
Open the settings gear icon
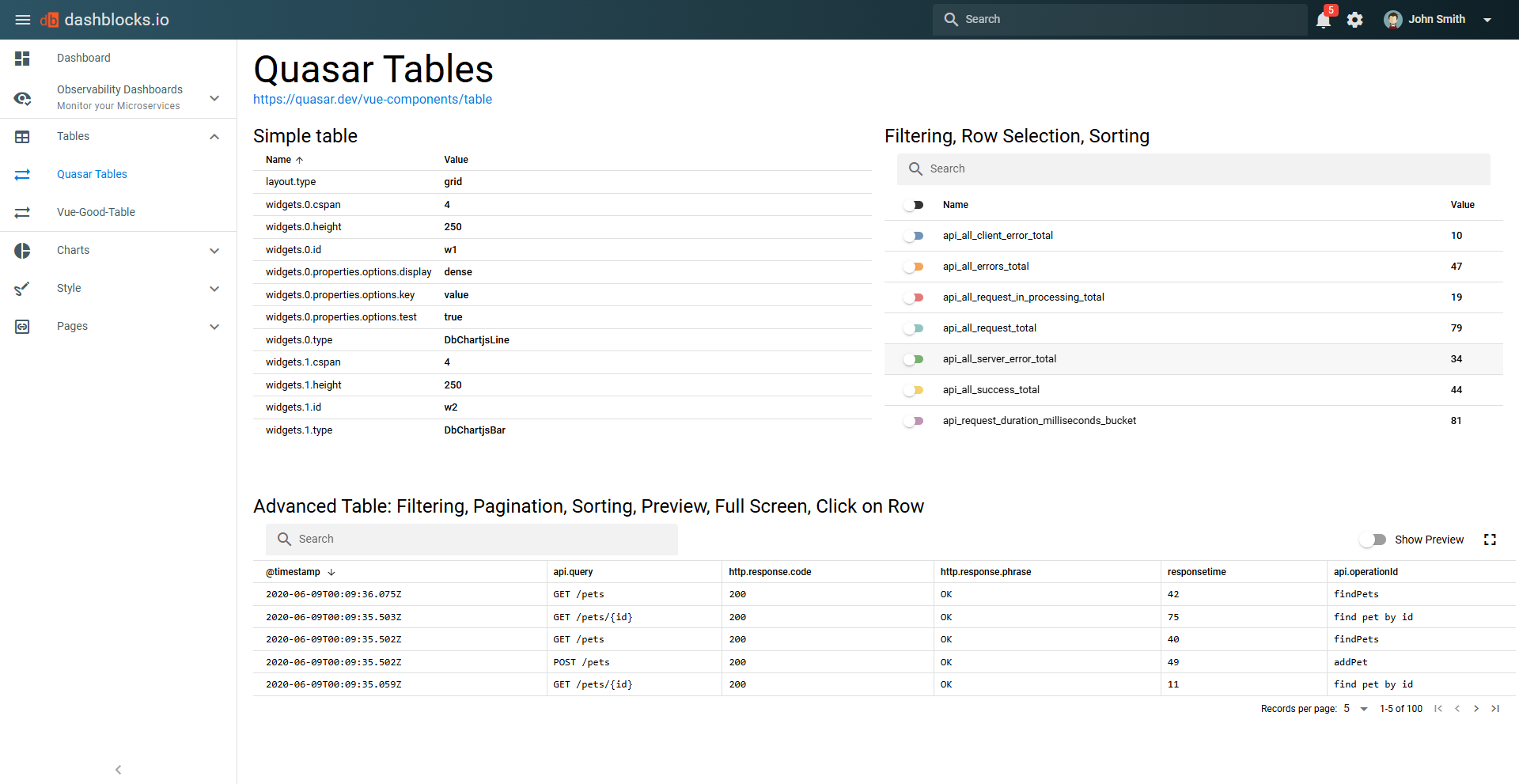pyautogui.click(x=1355, y=20)
